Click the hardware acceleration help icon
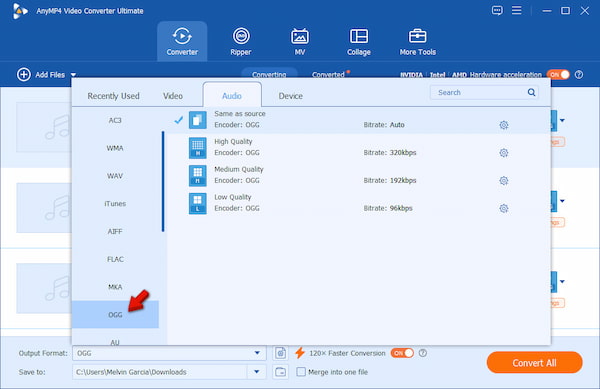The height and width of the screenshot is (389, 600). pyautogui.click(x=579, y=75)
